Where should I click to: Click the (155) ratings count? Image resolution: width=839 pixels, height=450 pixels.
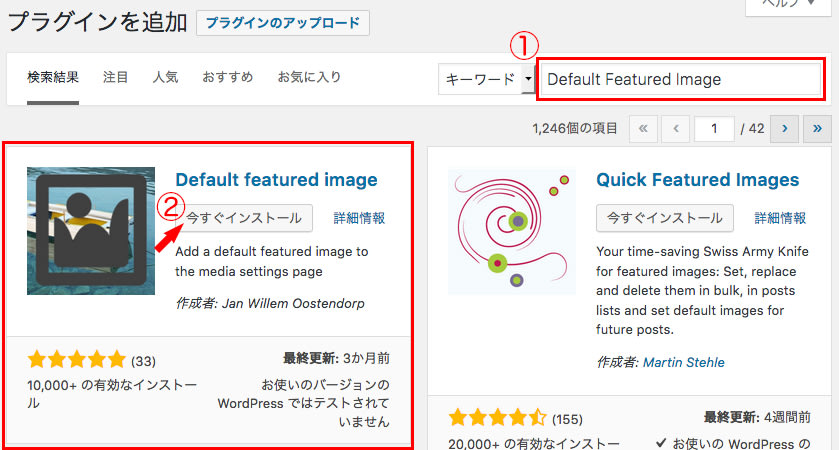click(x=567, y=420)
